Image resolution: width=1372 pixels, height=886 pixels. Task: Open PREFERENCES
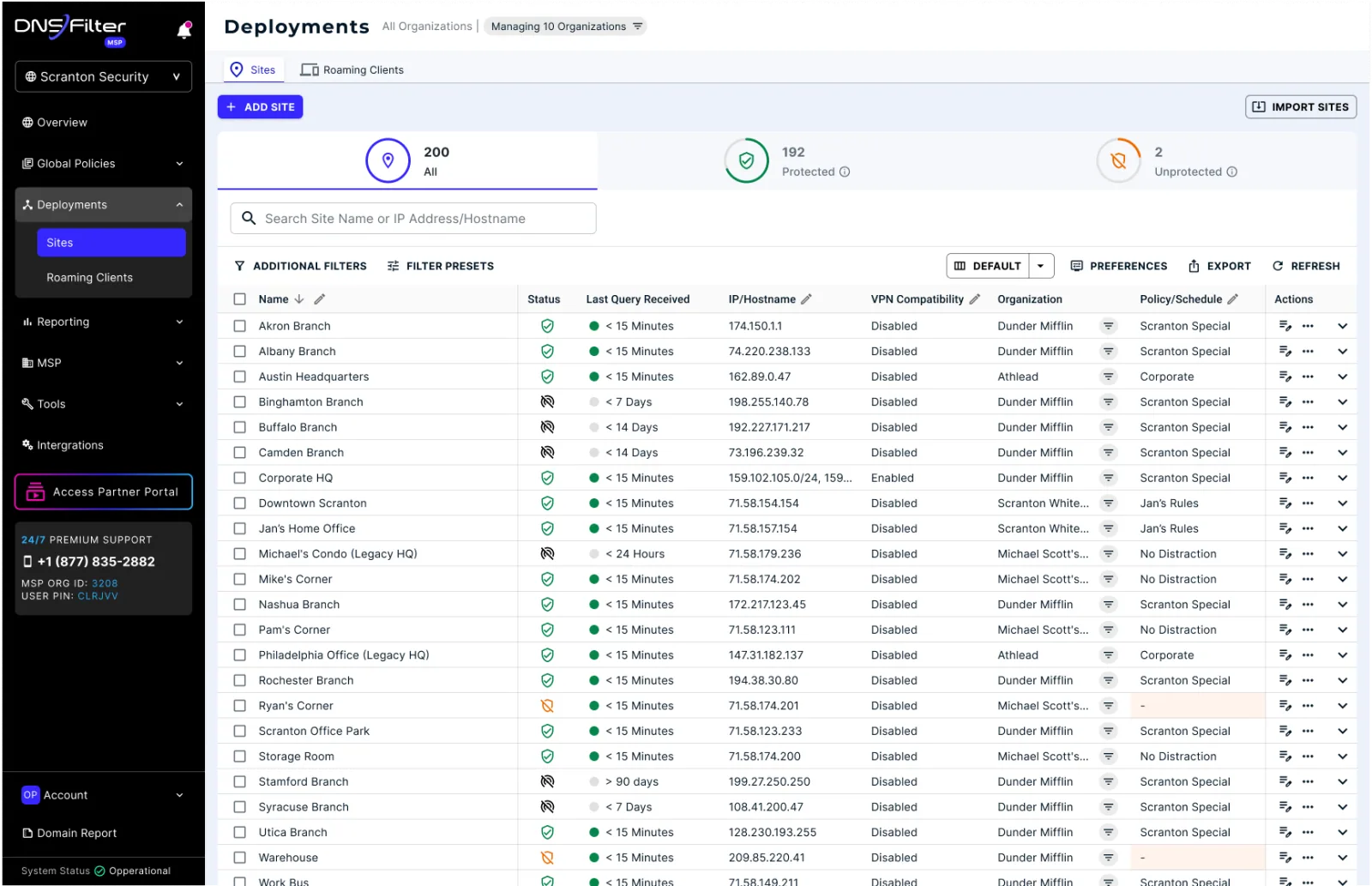click(x=1119, y=266)
